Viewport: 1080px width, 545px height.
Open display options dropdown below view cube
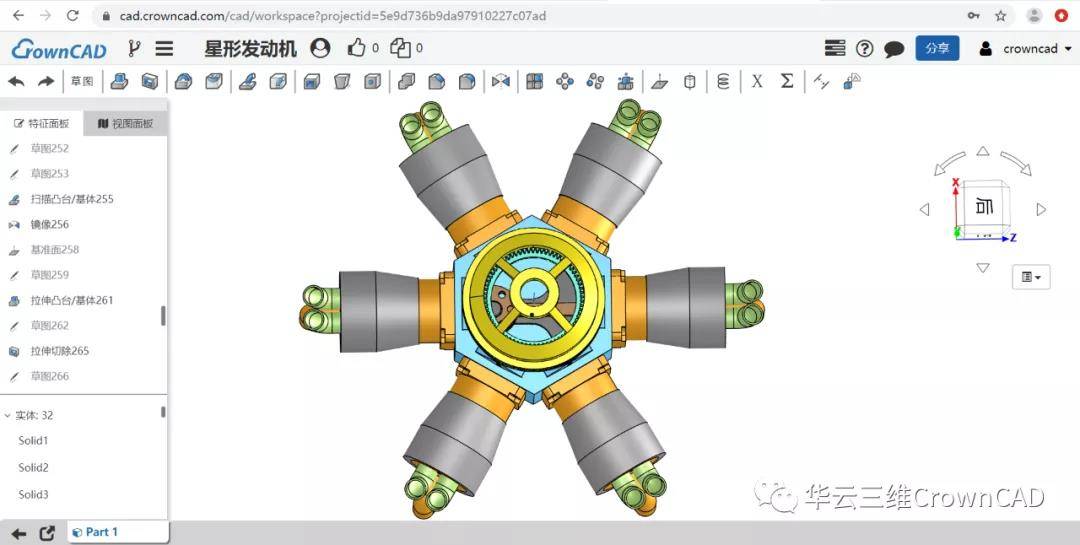[x=1030, y=277]
